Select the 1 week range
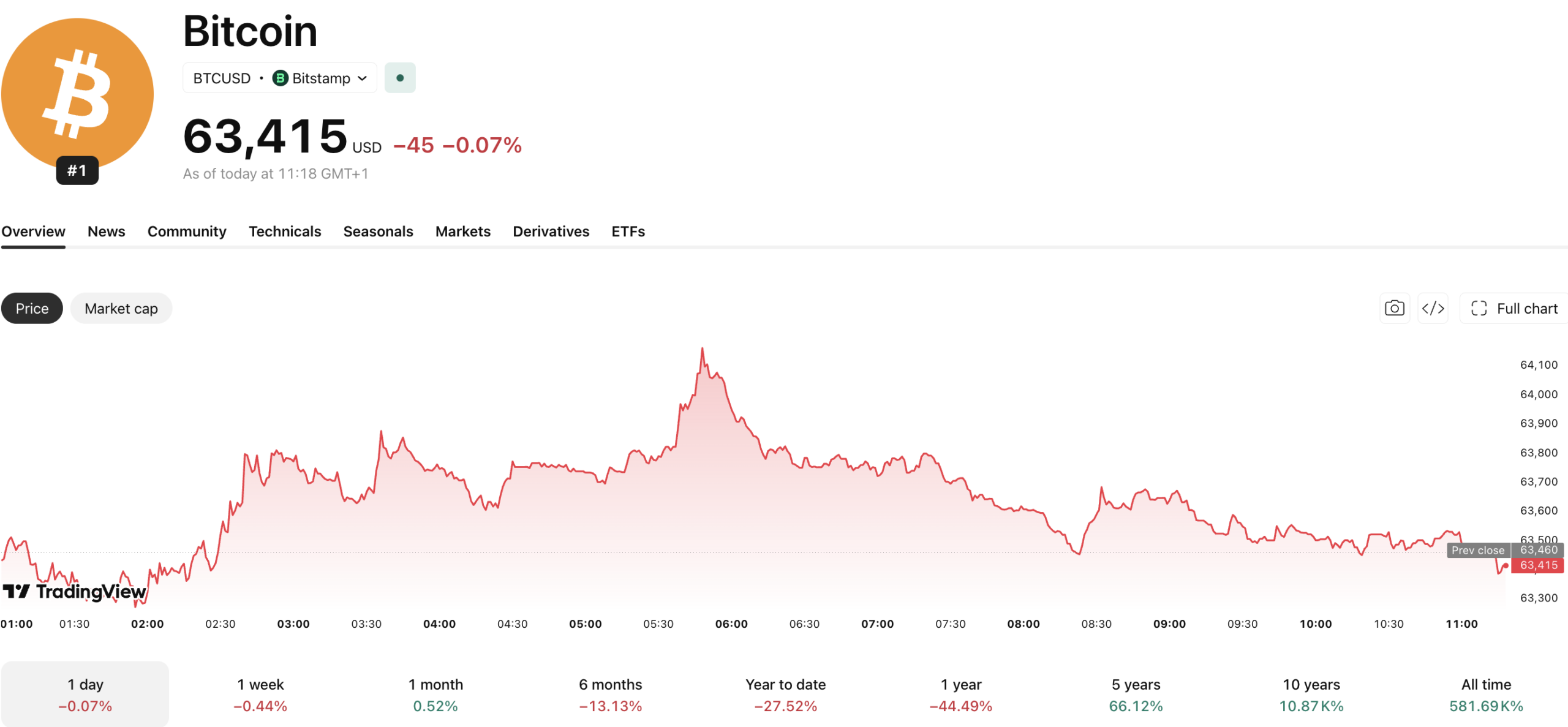 260,695
